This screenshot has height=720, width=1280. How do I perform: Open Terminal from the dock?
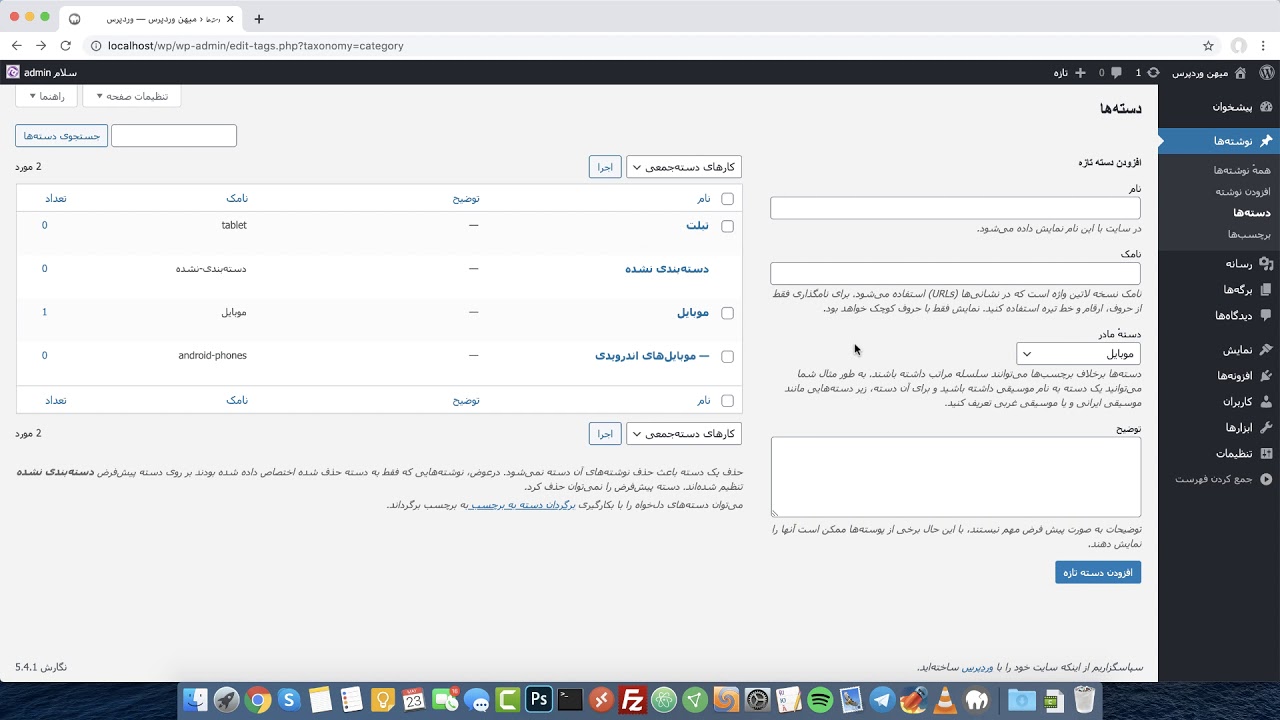pyautogui.click(x=570, y=700)
